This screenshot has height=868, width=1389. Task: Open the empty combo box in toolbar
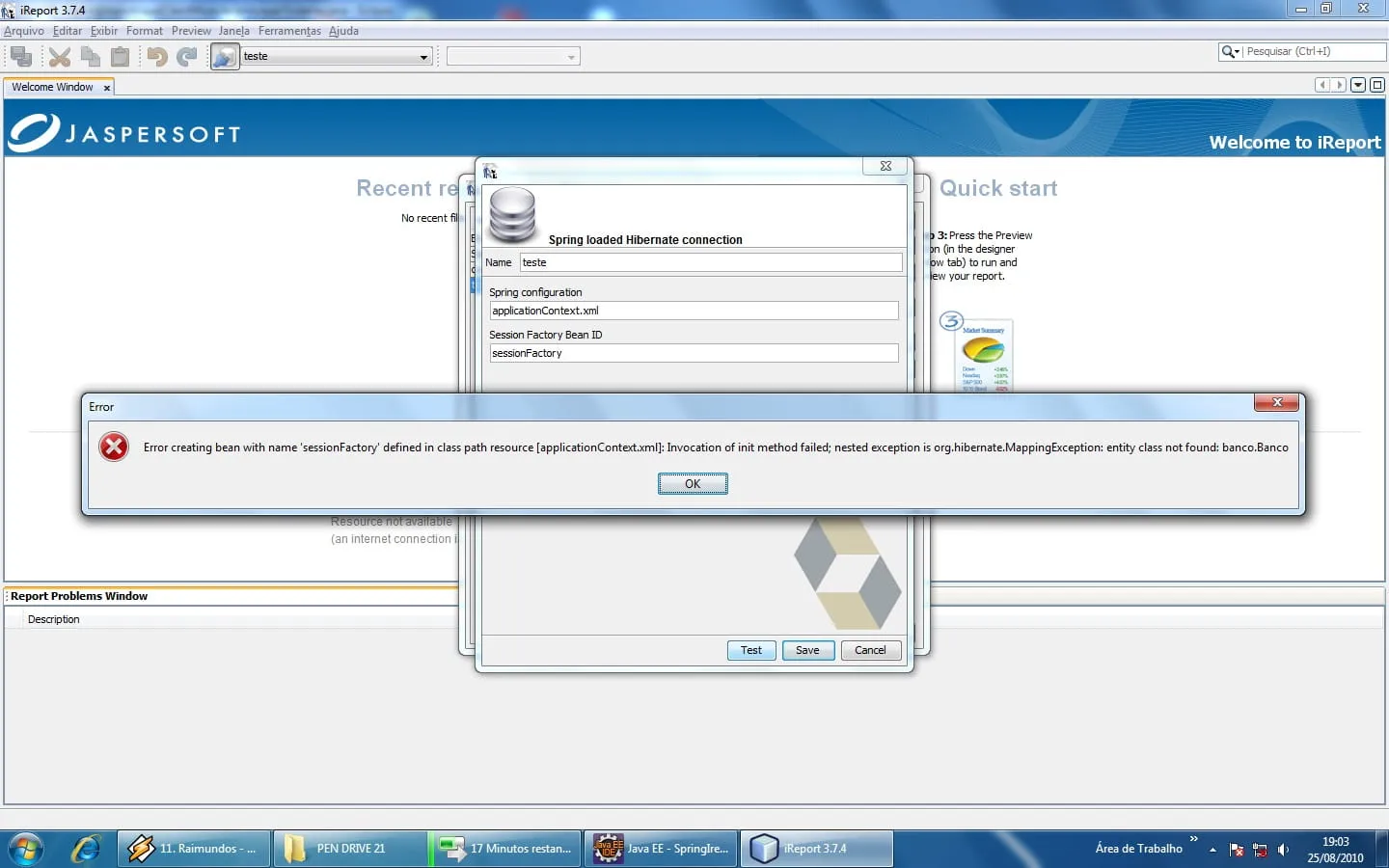pos(513,57)
